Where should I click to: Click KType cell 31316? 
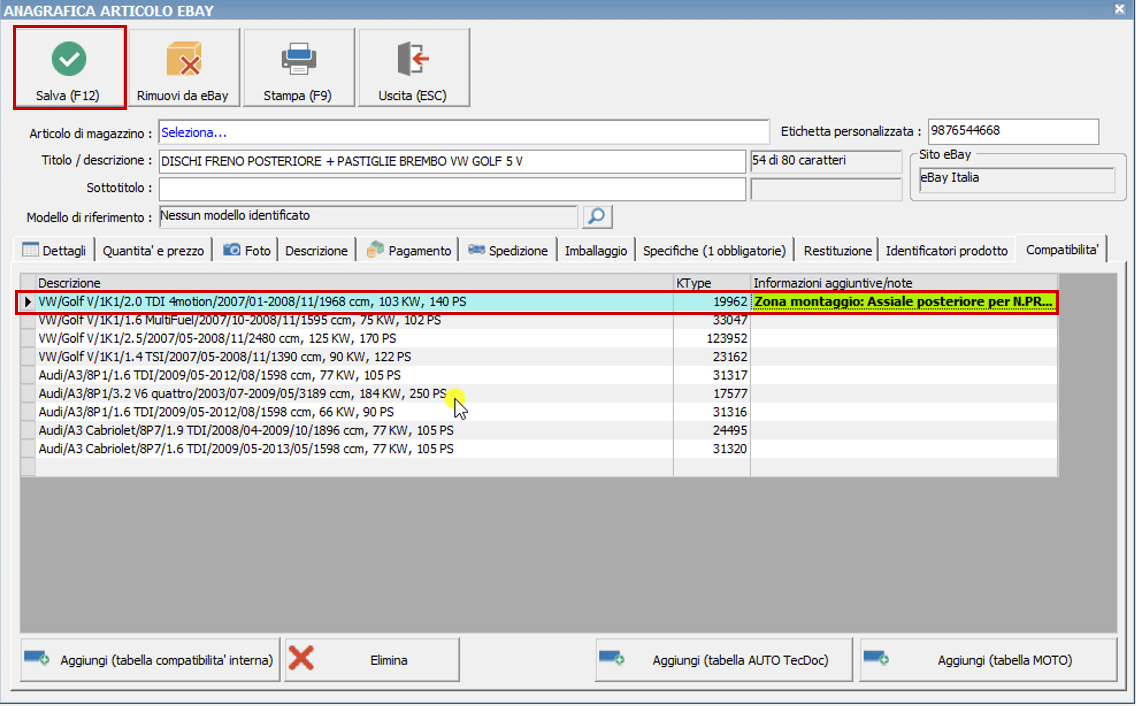point(711,412)
